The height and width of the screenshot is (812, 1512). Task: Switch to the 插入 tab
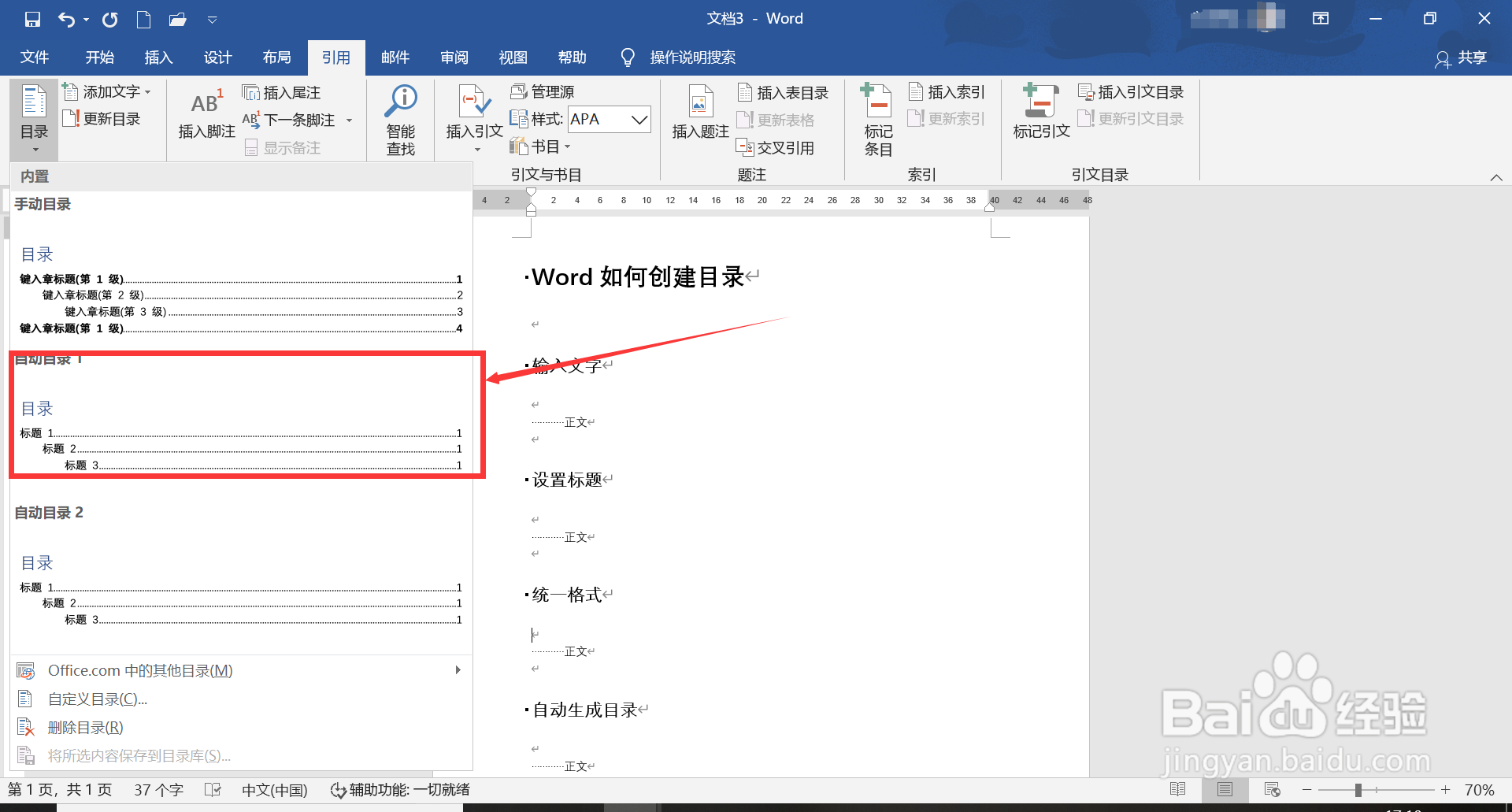click(158, 57)
